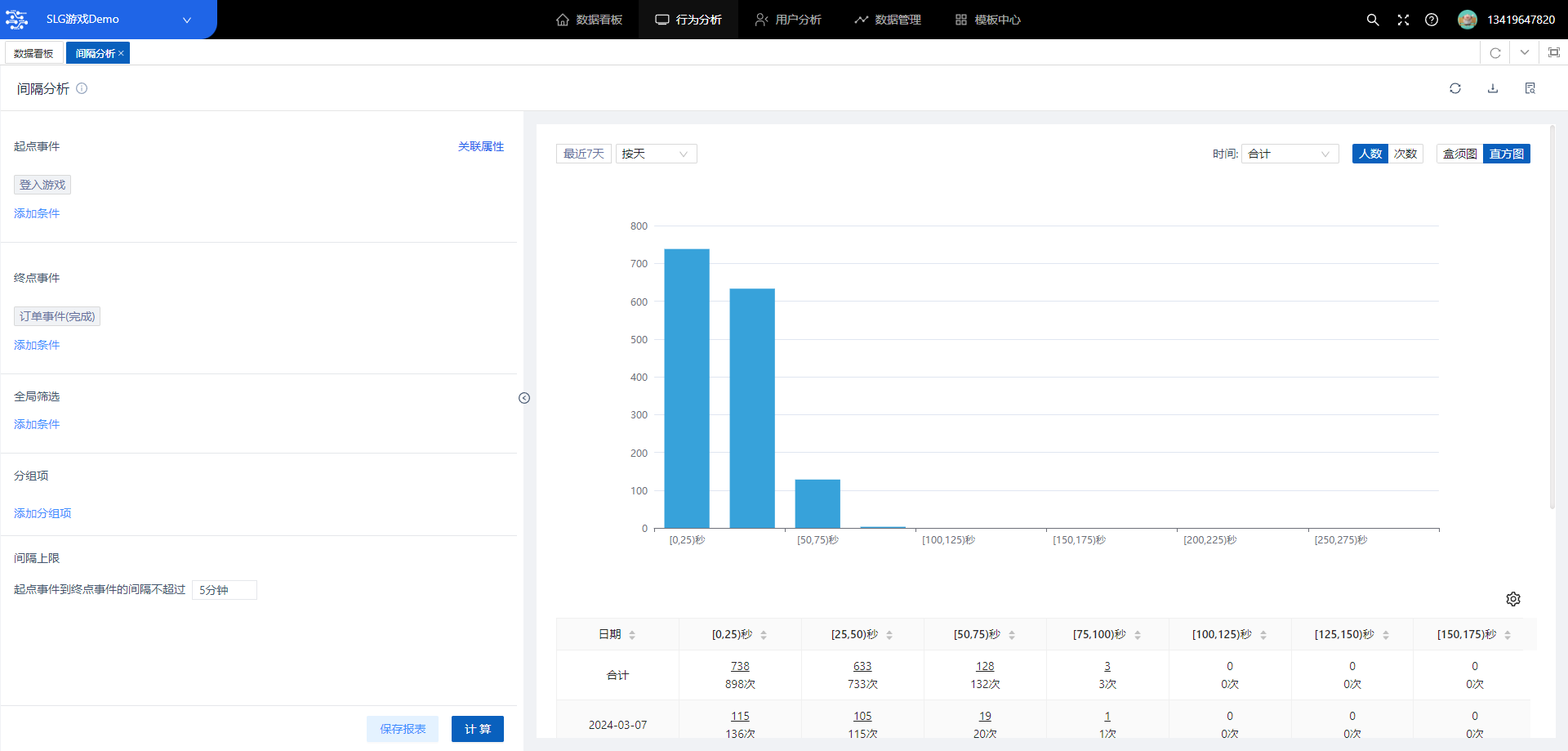Image resolution: width=1568 pixels, height=751 pixels.
Task: Open 数据管理 in top navigation
Action: (x=888, y=20)
